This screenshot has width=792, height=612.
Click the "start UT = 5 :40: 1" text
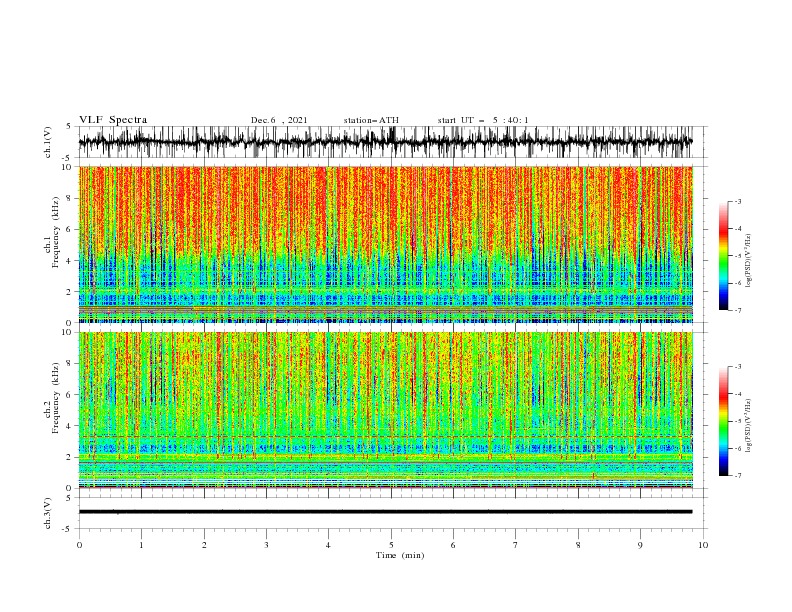pos(483,120)
